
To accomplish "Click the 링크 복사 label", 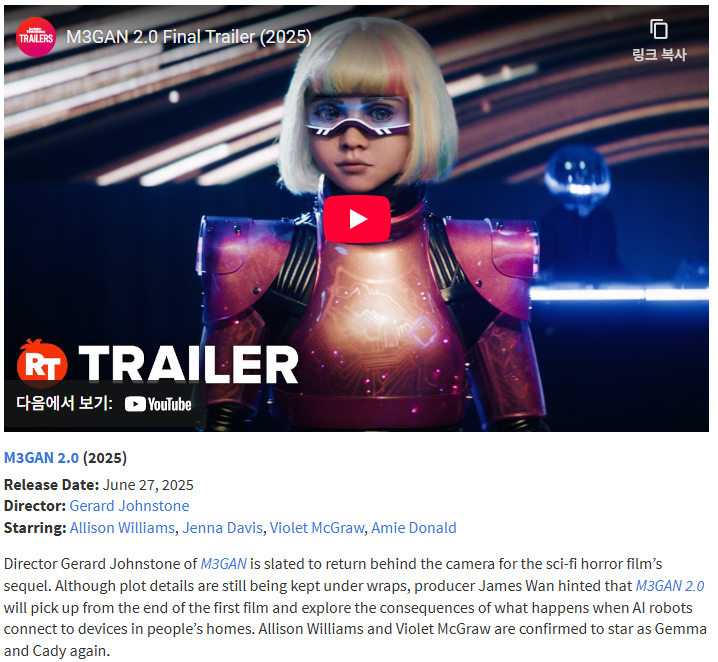I will (658, 54).
